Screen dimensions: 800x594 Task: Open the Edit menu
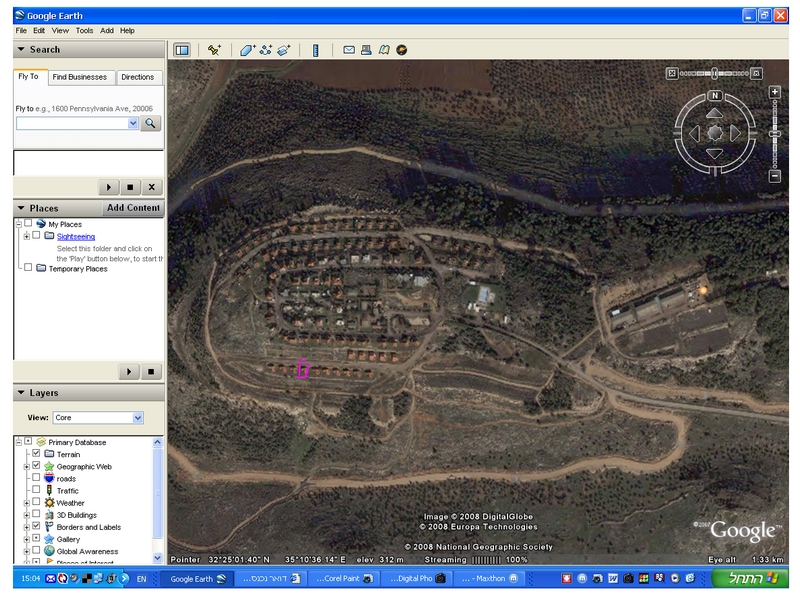pyautogui.click(x=39, y=31)
